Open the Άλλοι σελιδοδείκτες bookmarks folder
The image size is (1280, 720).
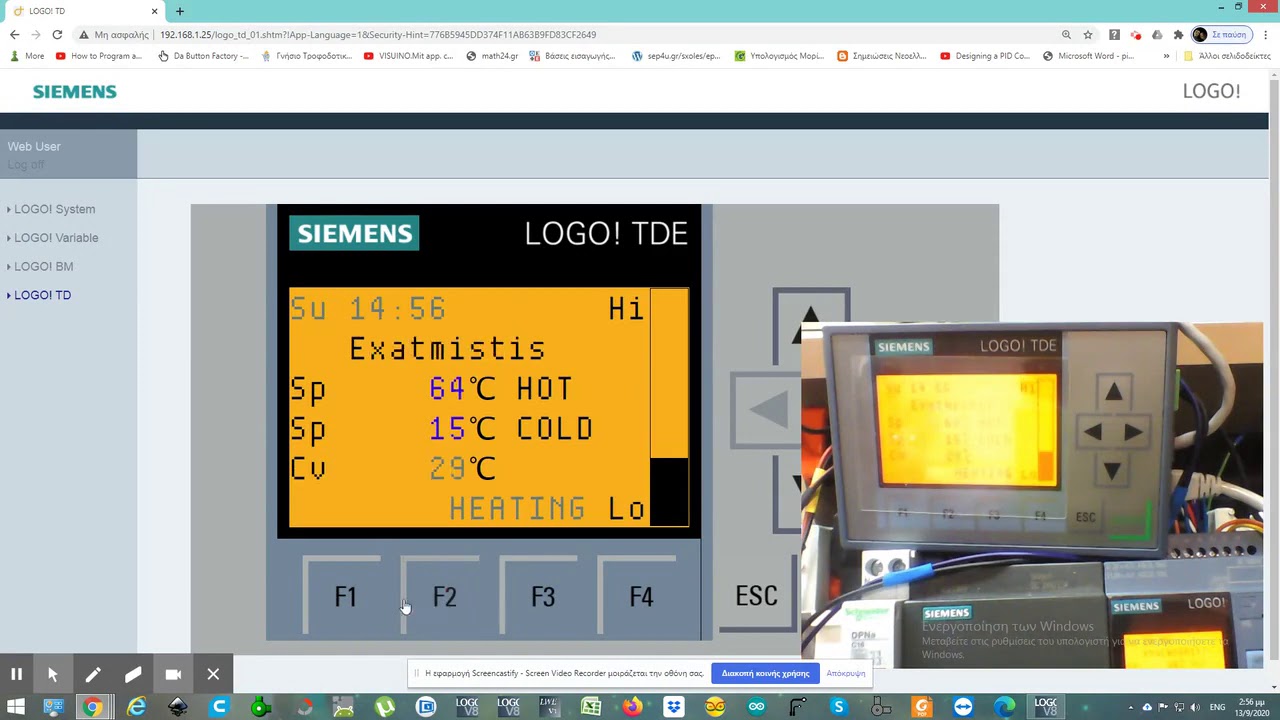click(1227, 56)
